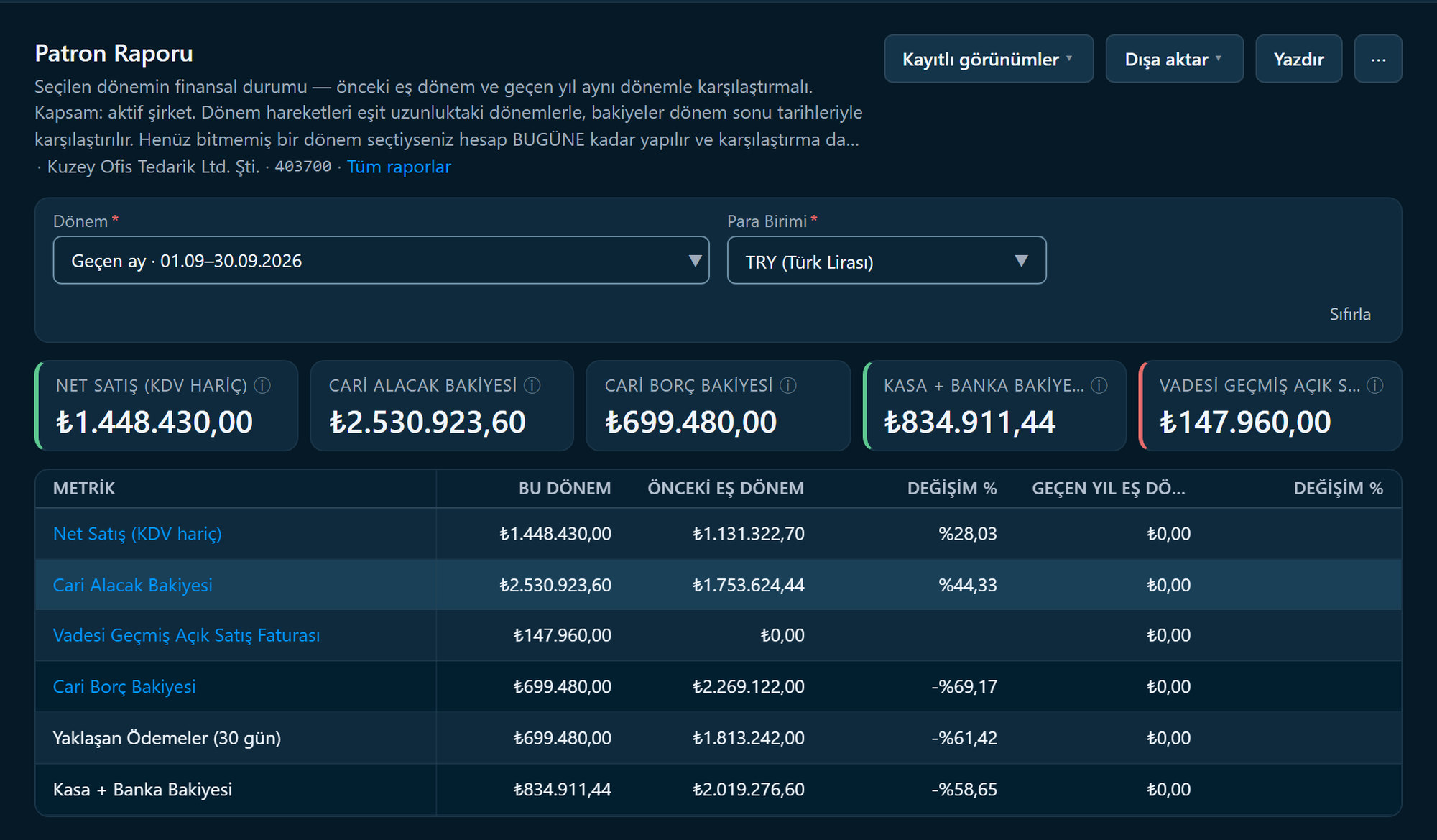Select Yaklaşan Ödemeler (30 gün) row label
Image resolution: width=1437 pixels, height=840 pixels.
pos(167,738)
